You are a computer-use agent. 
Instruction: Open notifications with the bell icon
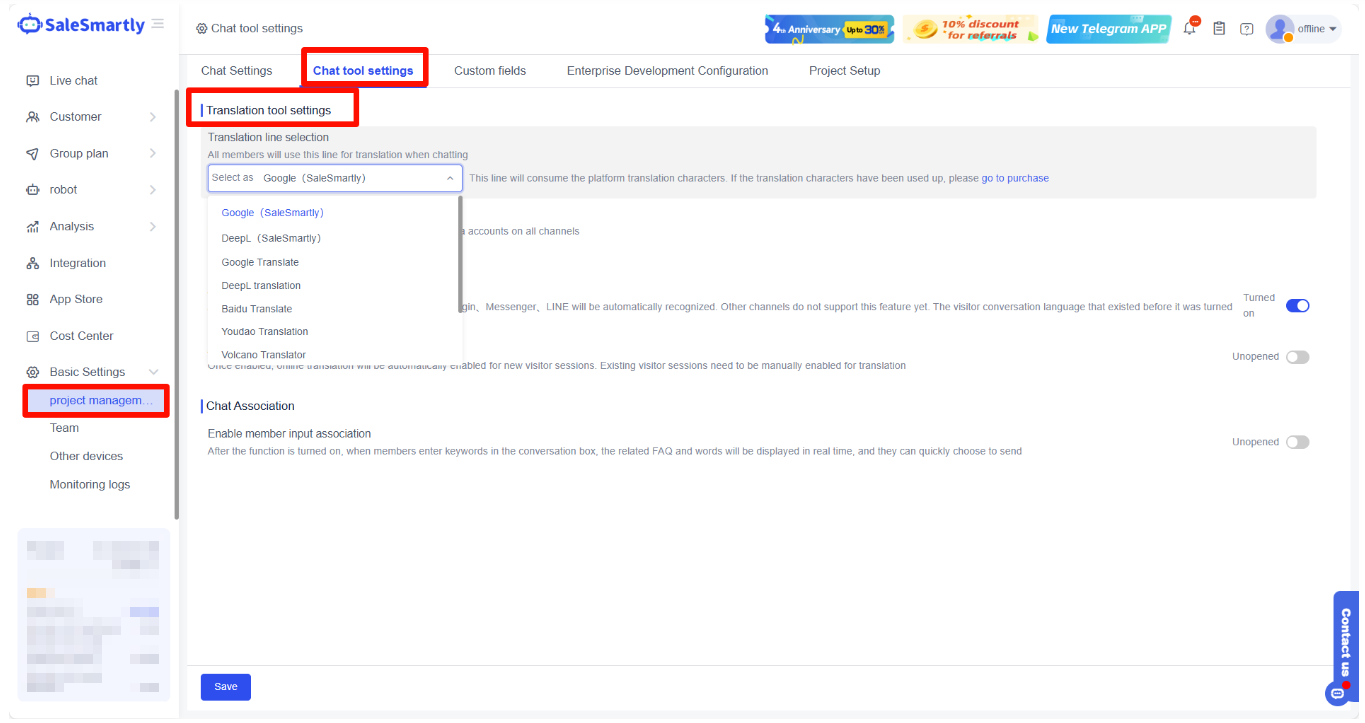tap(1190, 27)
